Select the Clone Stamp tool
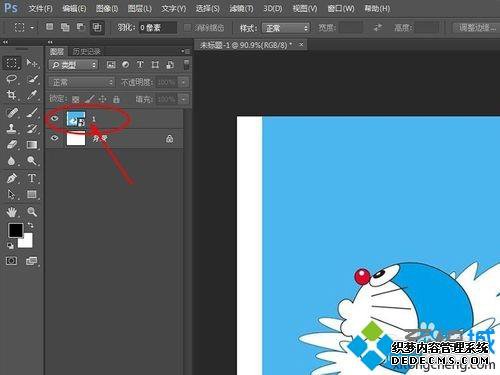Screen dimensions: 500x375 (x=11, y=128)
